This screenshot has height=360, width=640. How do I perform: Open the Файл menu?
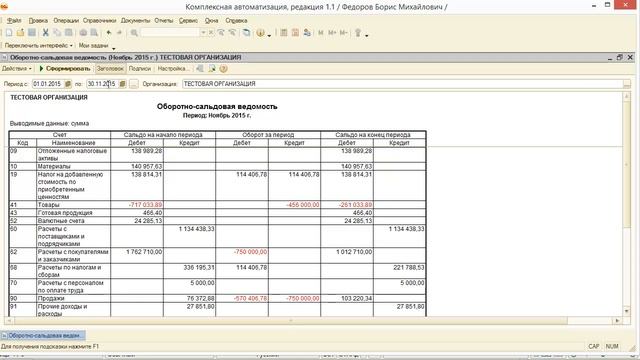14,20
